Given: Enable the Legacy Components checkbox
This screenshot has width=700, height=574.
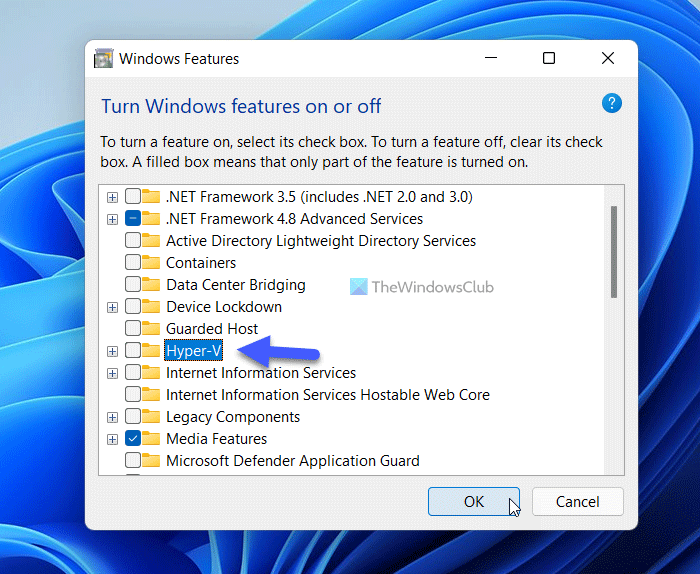Looking at the screenshot, I should click(x=133, y=416).
